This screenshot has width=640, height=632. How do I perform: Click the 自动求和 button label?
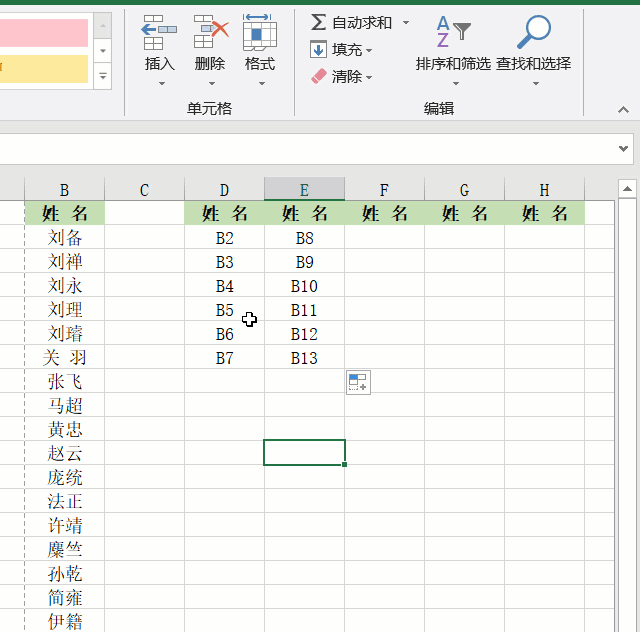click(x=362, y=22)
